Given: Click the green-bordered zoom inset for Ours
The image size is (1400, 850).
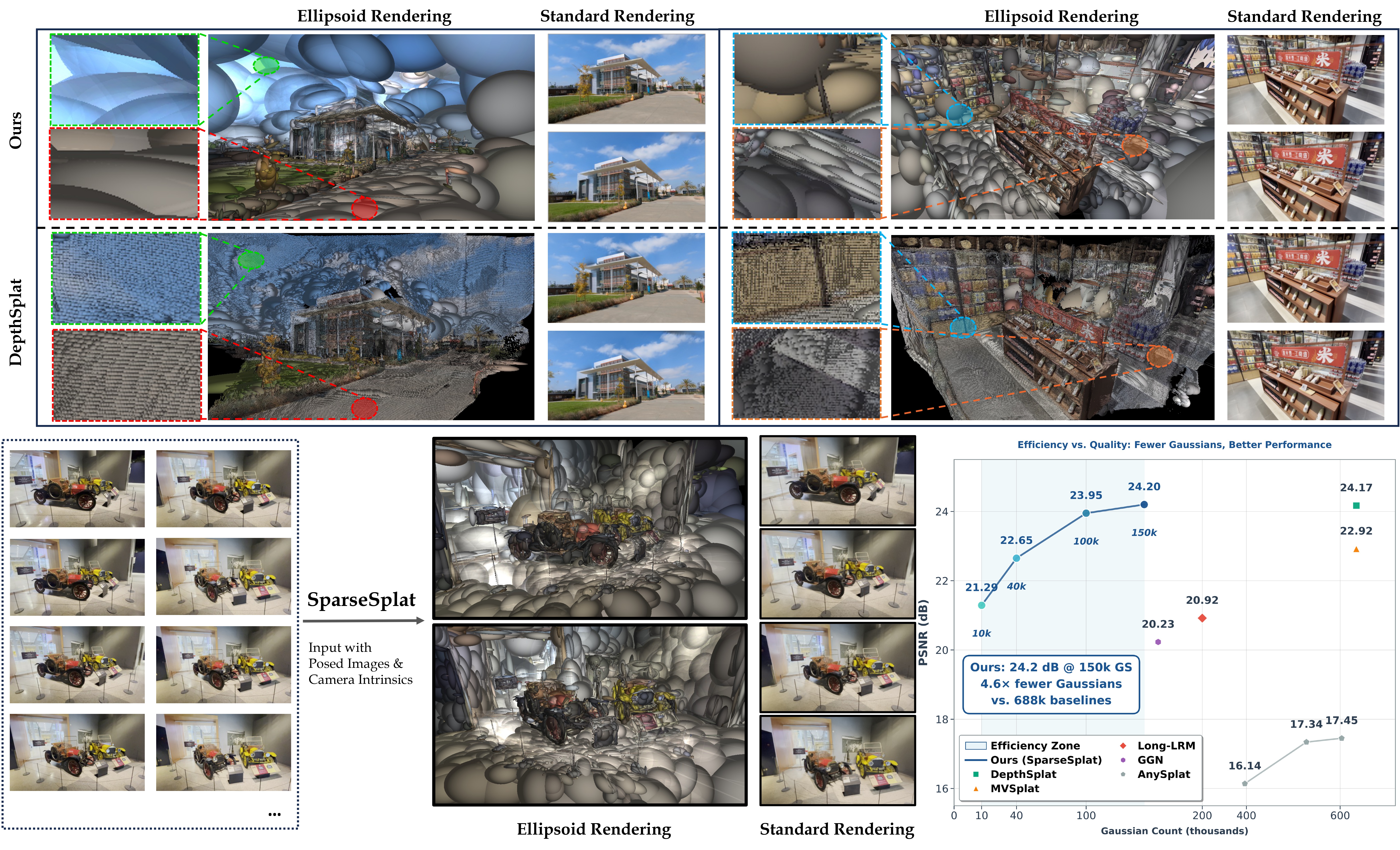Looking at the screenshot, I should coord(124,79).
